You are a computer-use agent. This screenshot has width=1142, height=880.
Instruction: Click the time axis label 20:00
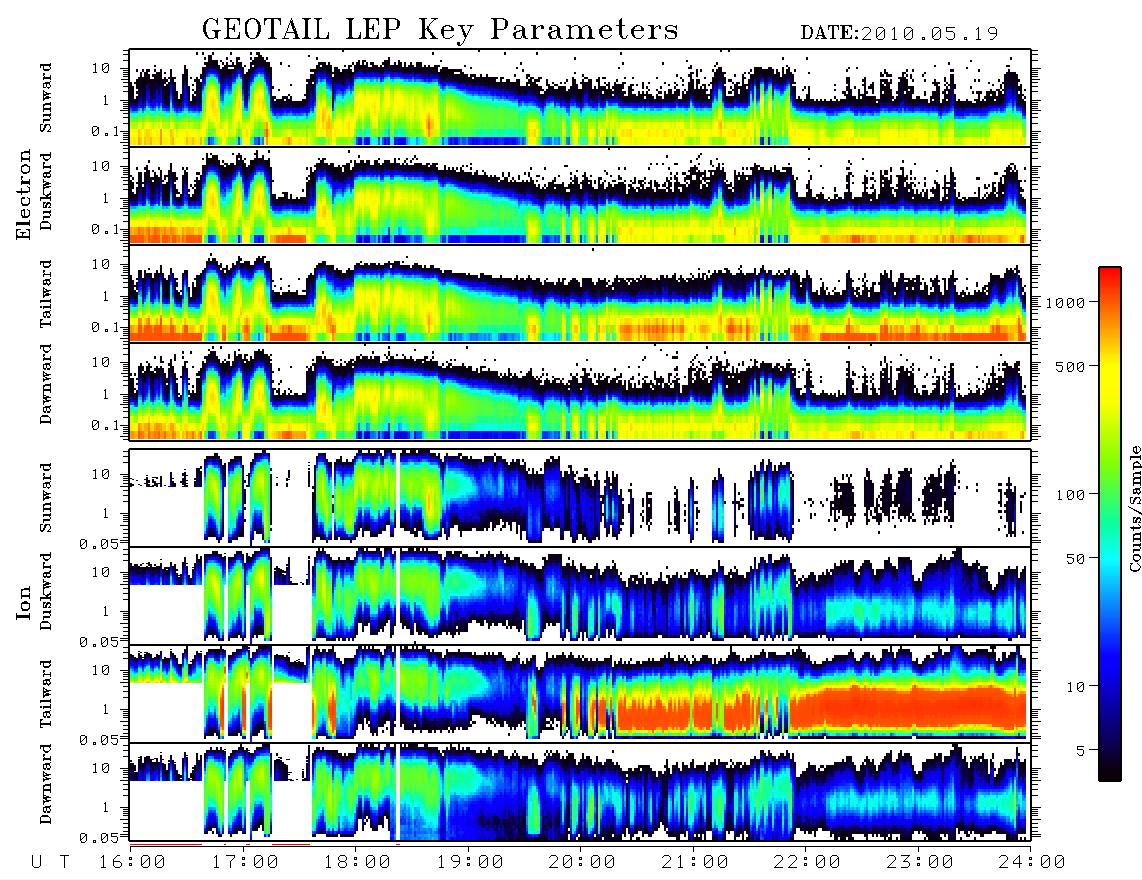(x=582, y=862)
